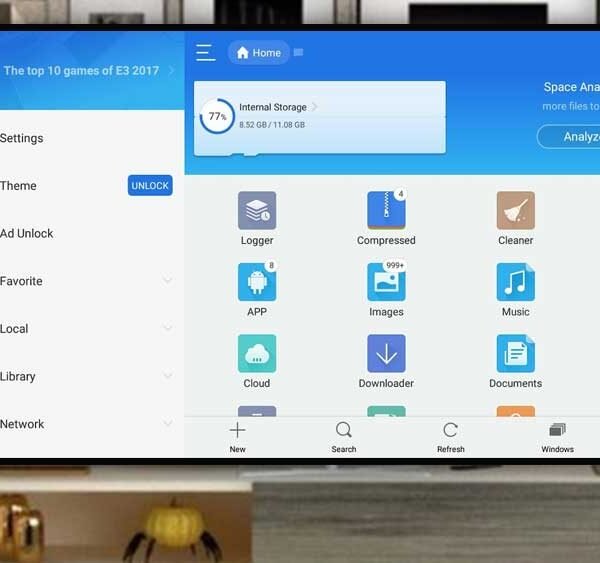
Task: Open the Documents category icon
Action: 515,353
